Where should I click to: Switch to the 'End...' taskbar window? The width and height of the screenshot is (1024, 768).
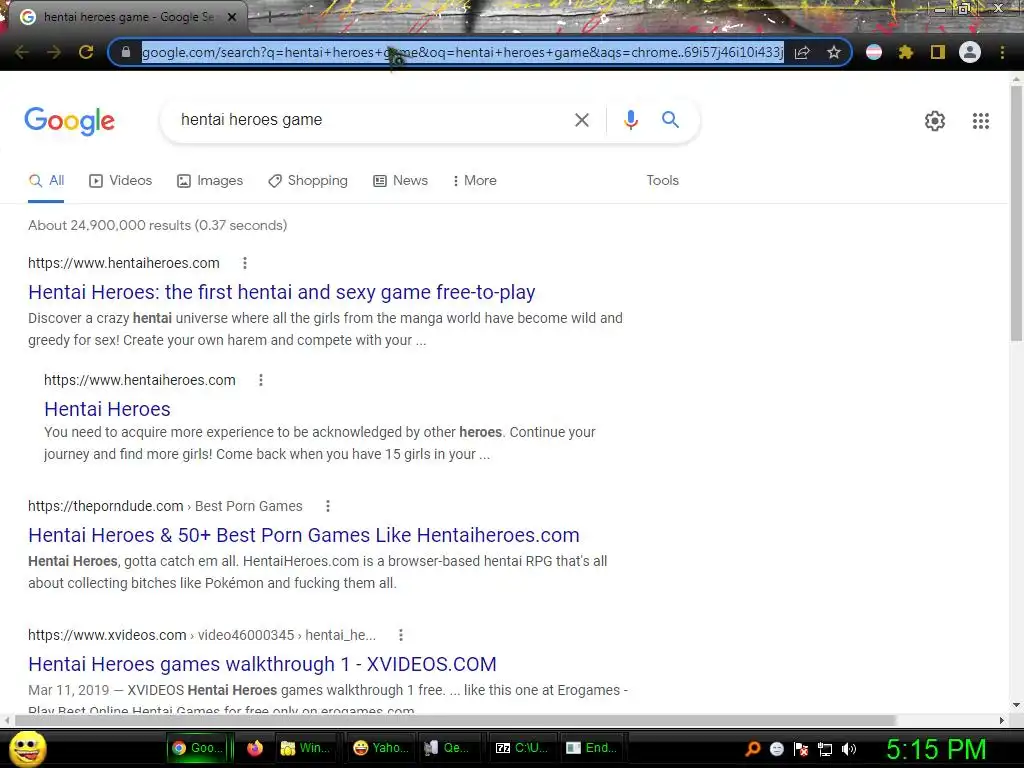[591, 748]
